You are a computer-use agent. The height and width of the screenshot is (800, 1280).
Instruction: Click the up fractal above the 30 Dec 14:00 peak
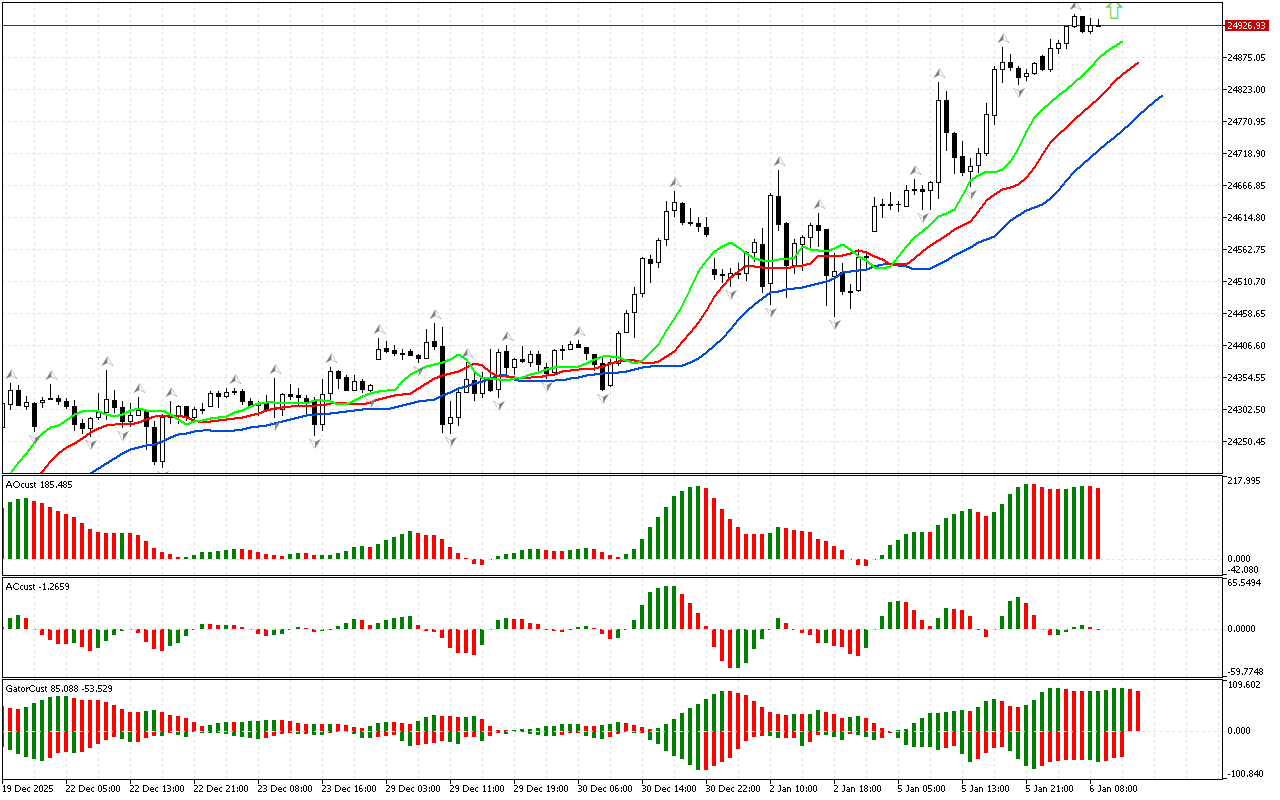point(675,182)
